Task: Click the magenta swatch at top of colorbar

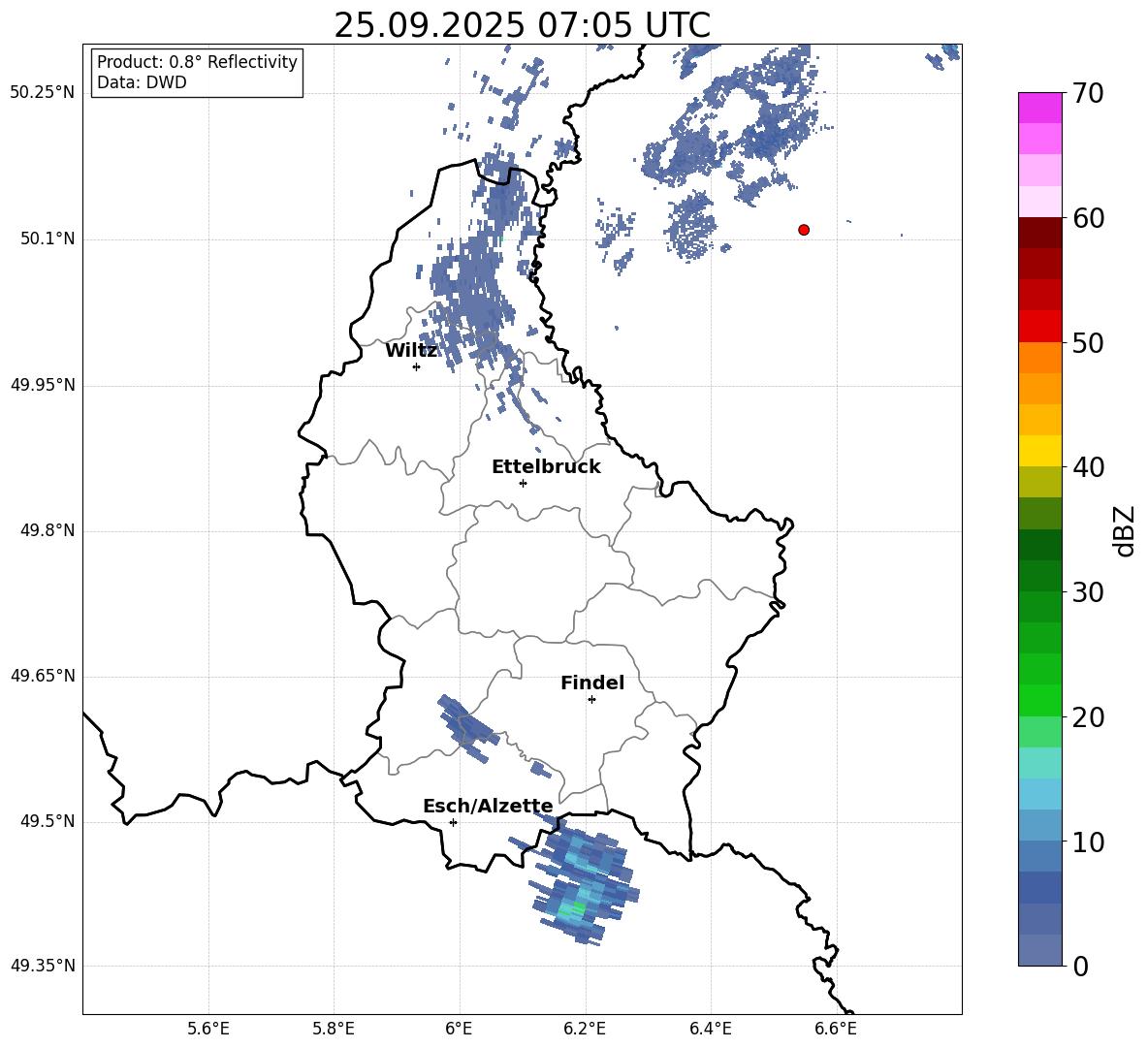Action: (x=1039, y=109)
